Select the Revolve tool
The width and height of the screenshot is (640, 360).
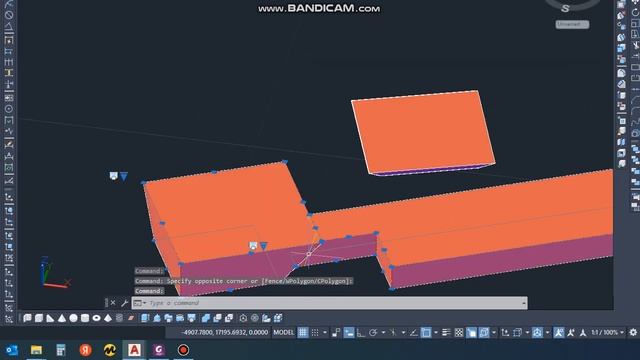click(180, 318)
